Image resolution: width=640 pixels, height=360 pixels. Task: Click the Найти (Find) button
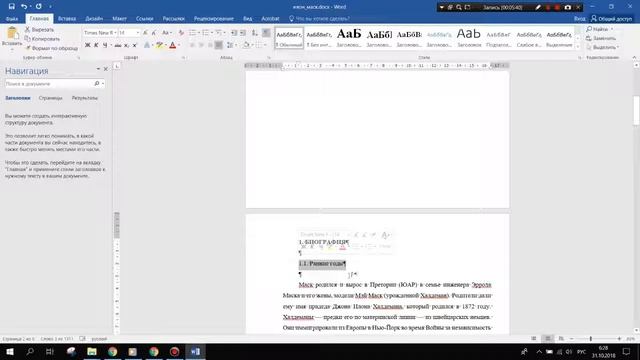pyautogui.click(x=600, y=29)
